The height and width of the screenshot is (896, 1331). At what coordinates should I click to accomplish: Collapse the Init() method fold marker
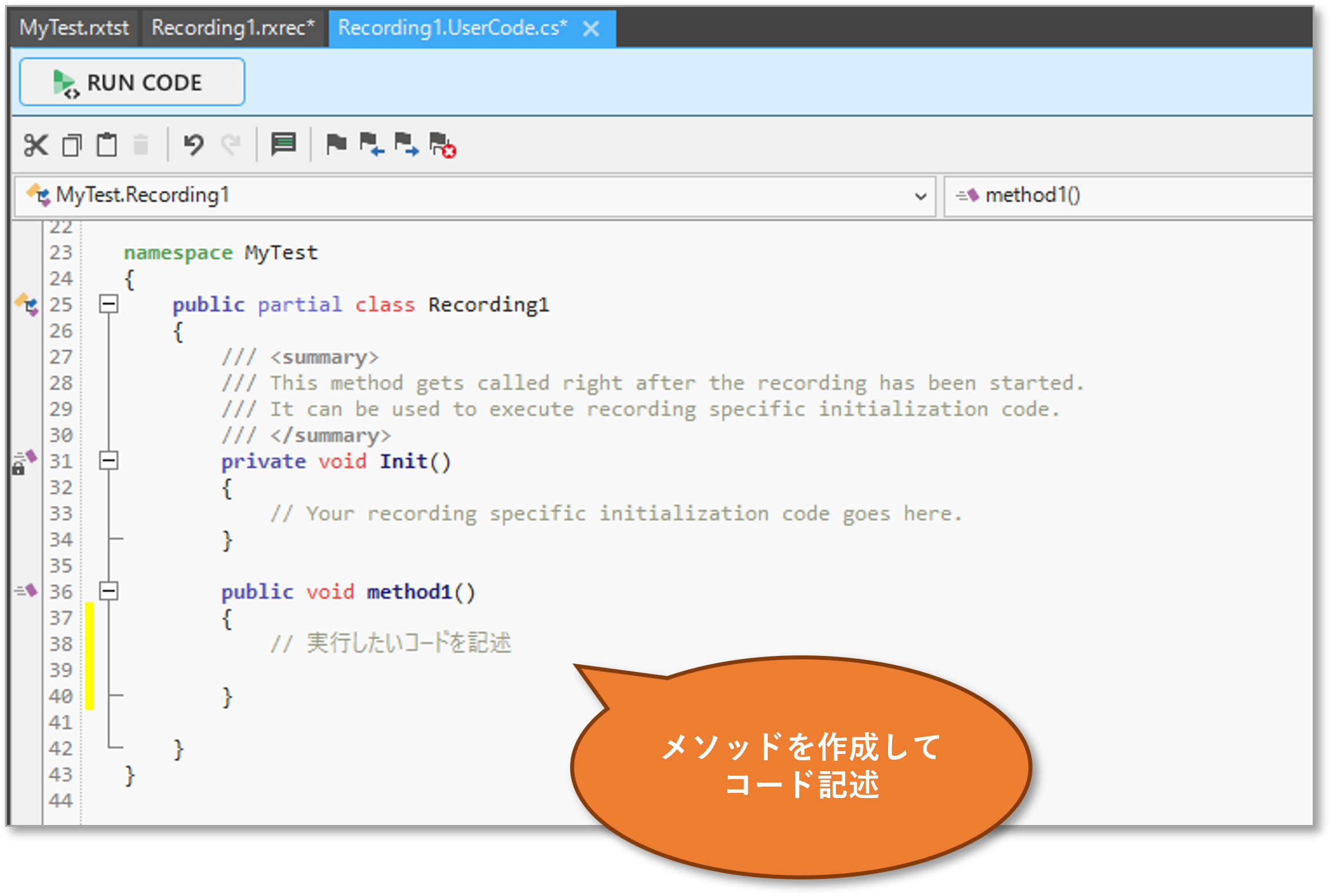point(109,461)
